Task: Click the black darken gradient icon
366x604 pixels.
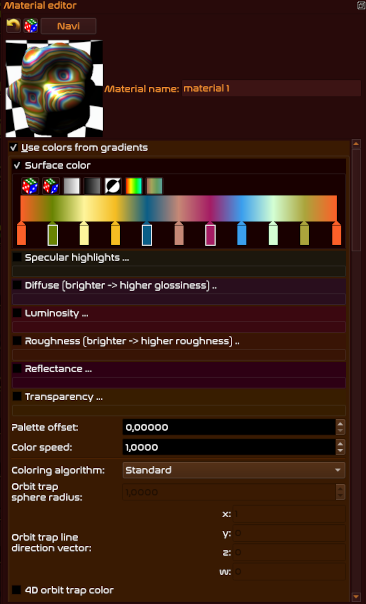Action: tap(92, 186)
